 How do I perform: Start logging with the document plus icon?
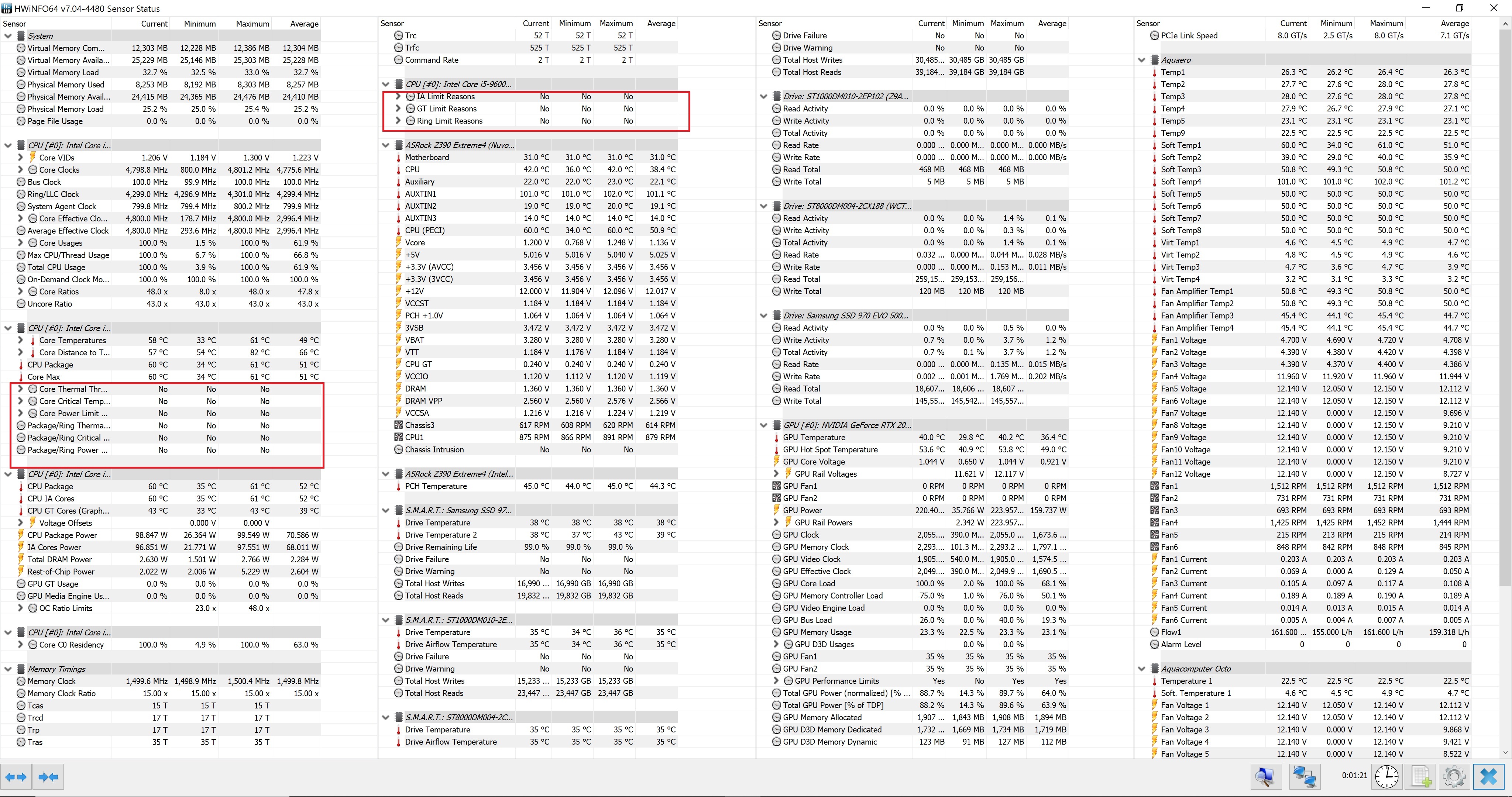point(1421,777)
